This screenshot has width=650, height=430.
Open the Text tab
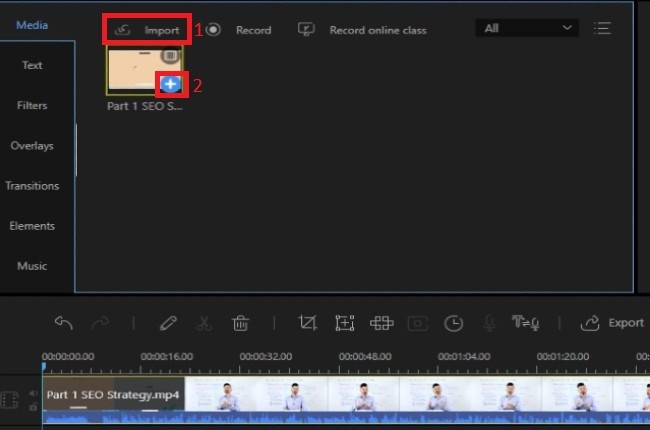(32, 65)
